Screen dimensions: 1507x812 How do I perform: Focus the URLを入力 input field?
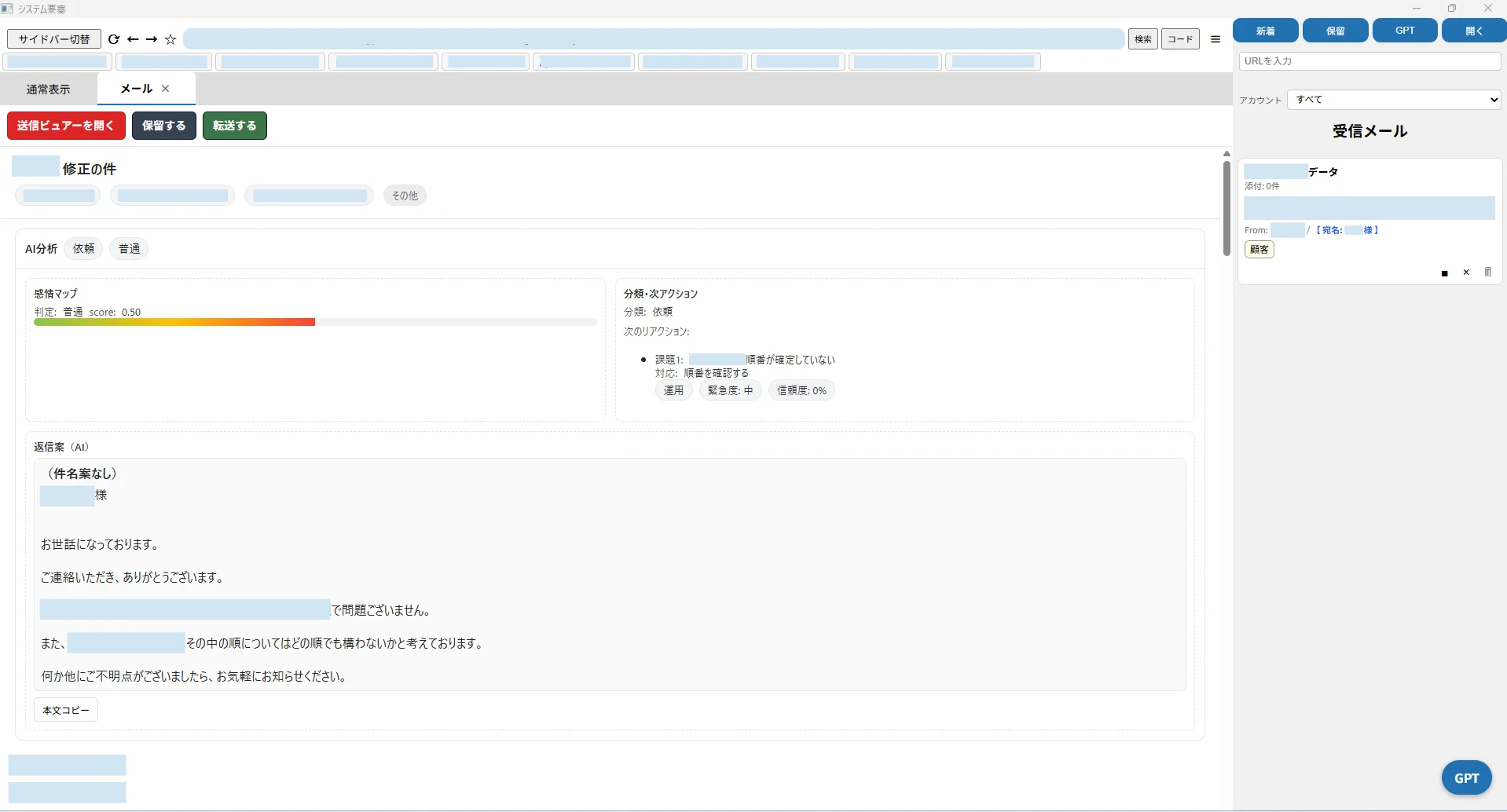(x=1369, y=61)
